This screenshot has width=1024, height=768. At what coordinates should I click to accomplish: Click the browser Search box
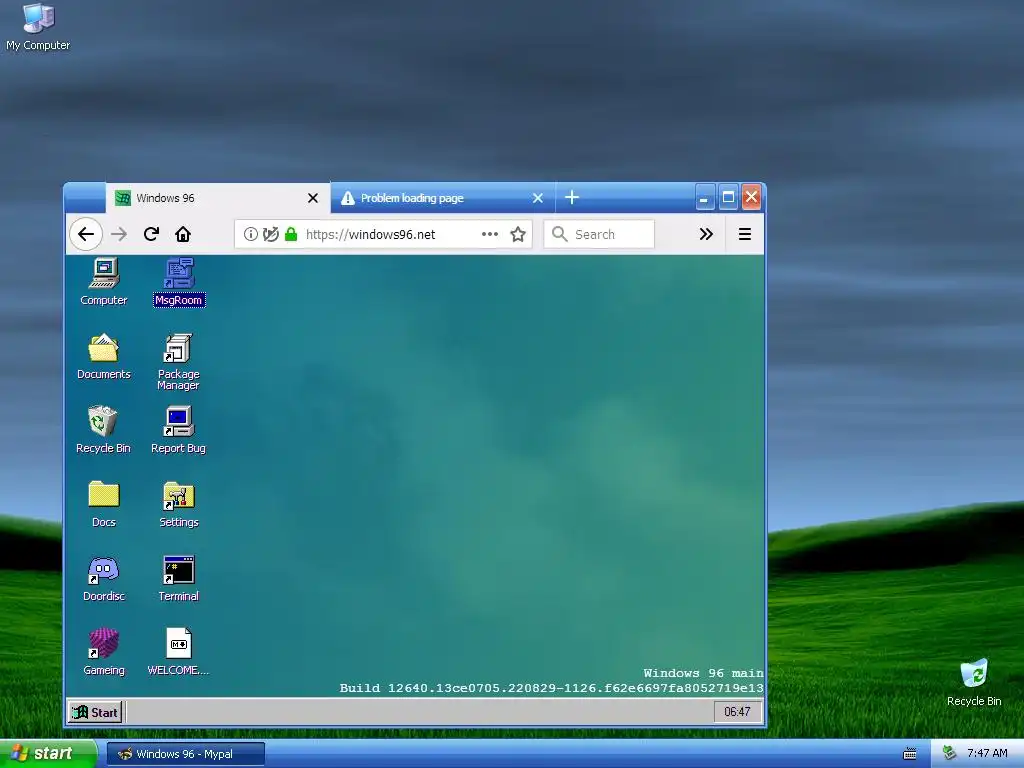point(599,234)
